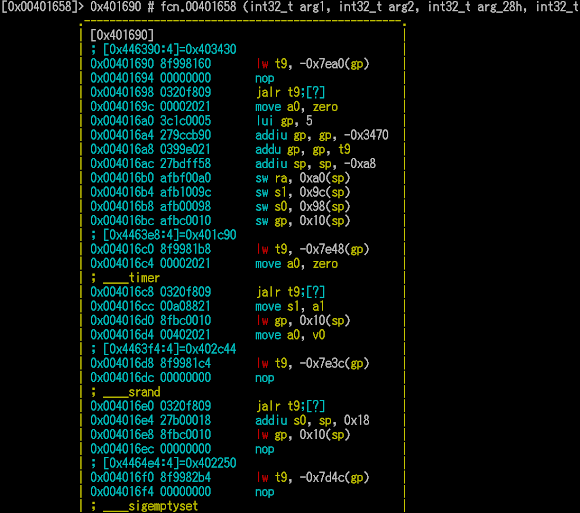Click comment '[0x4463e8:4]=0x401c90'
Screen dimensions: 580x513
[169, 235]
